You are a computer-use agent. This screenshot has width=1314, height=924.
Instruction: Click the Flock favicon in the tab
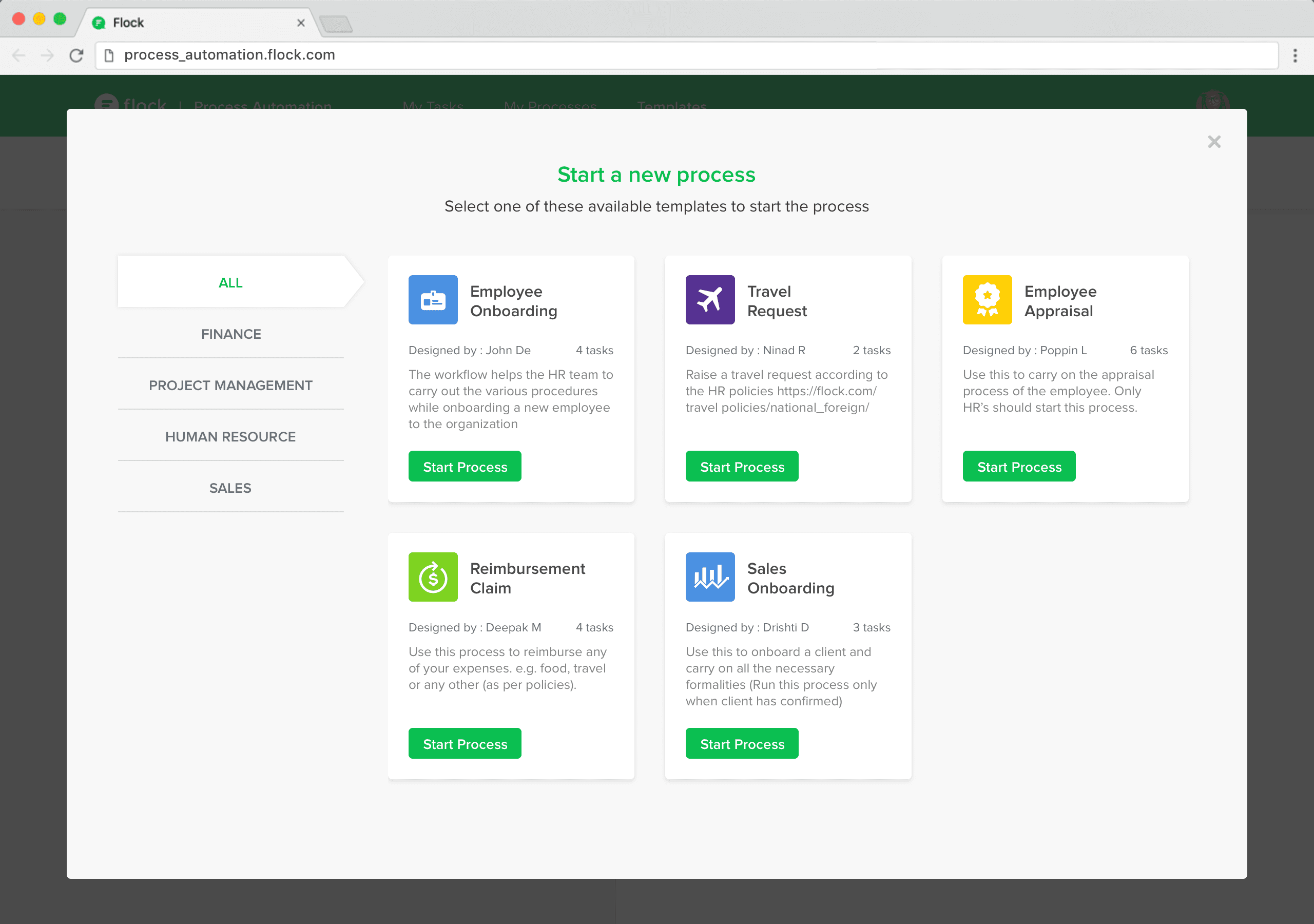click(99, 23)
